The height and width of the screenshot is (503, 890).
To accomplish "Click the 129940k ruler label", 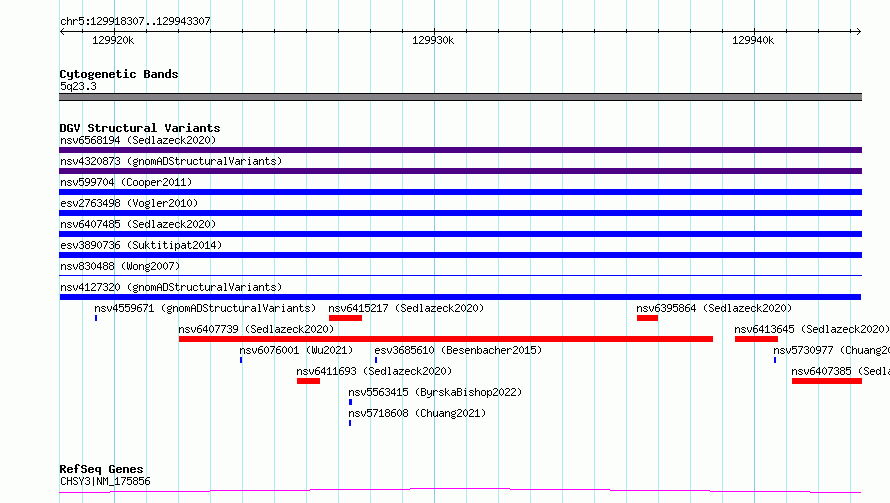I will [753, 40].
